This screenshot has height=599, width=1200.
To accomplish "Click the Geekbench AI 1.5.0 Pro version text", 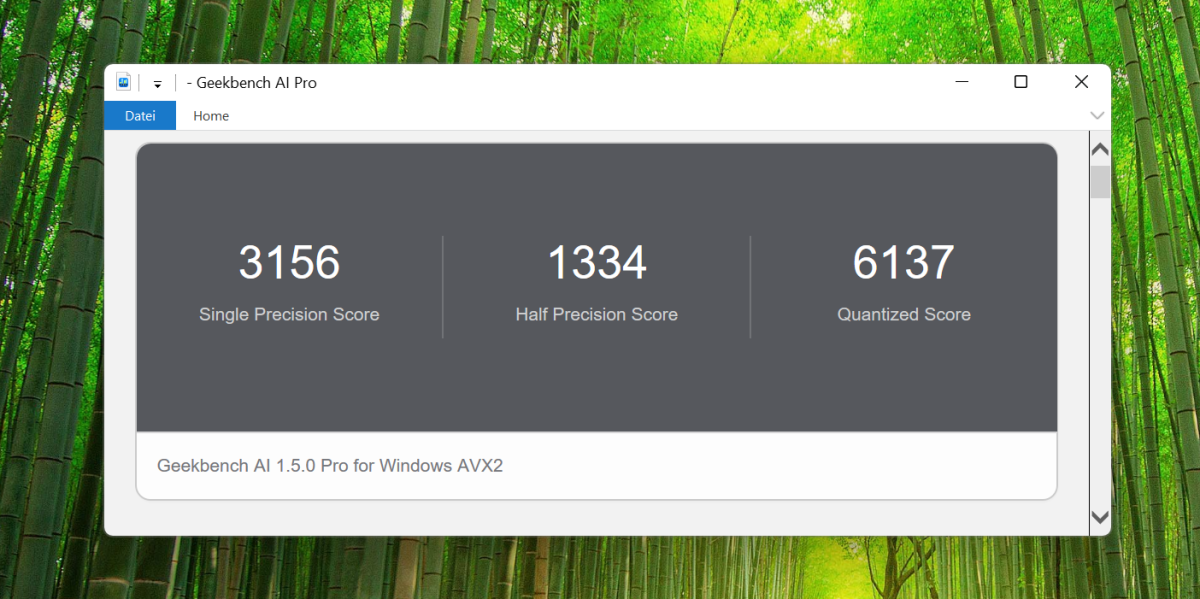I will [x=329, y=465].
